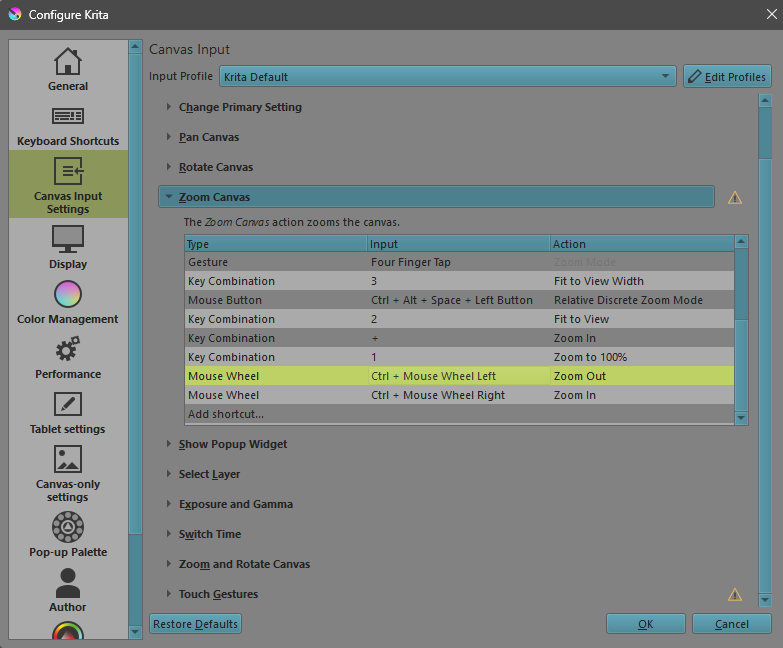Select the Add shortcut... row
Screen dimensions: 783x648
point(226,414)
